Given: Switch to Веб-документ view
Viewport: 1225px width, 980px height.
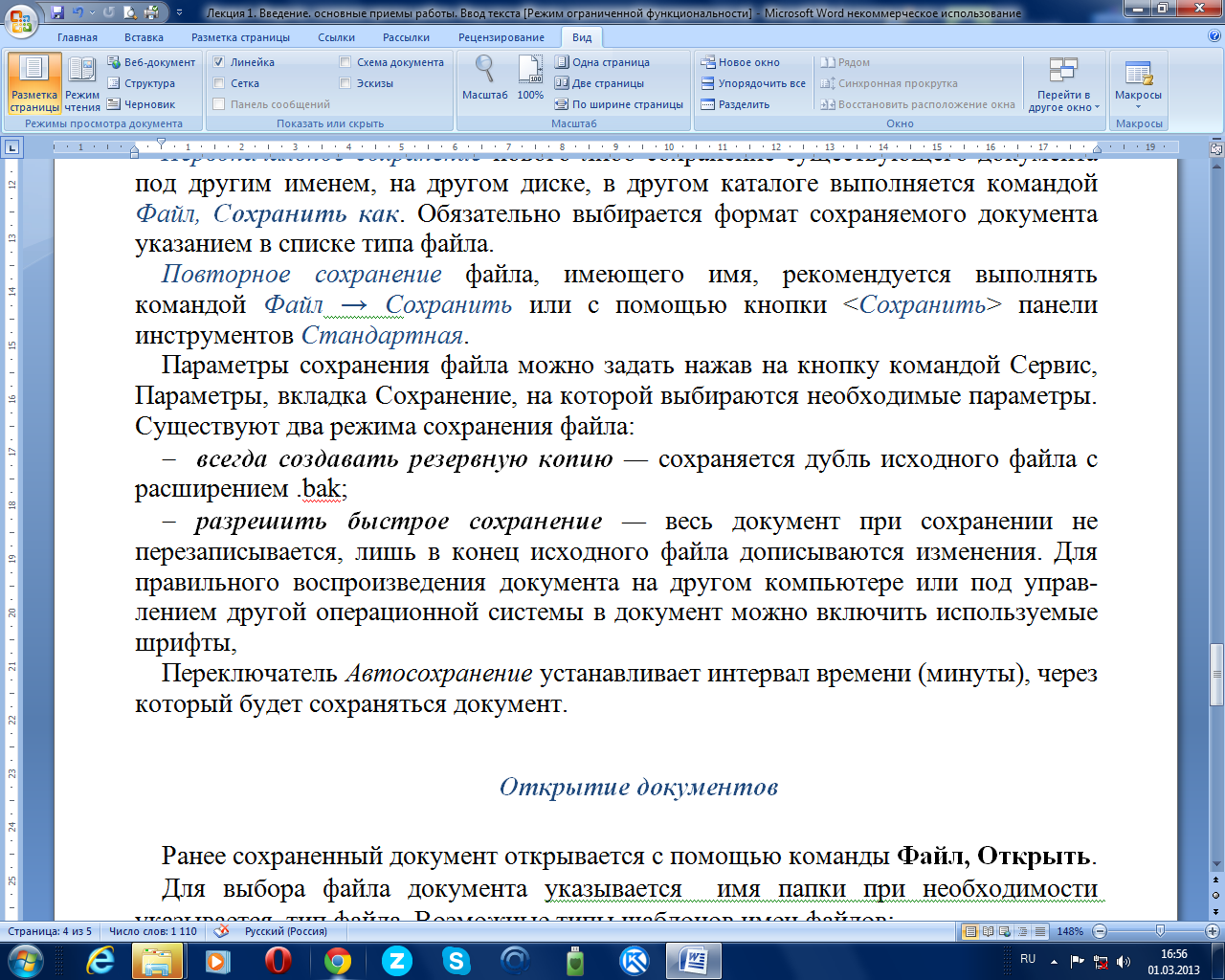Looking at the screenshot, I should point(151,62).
